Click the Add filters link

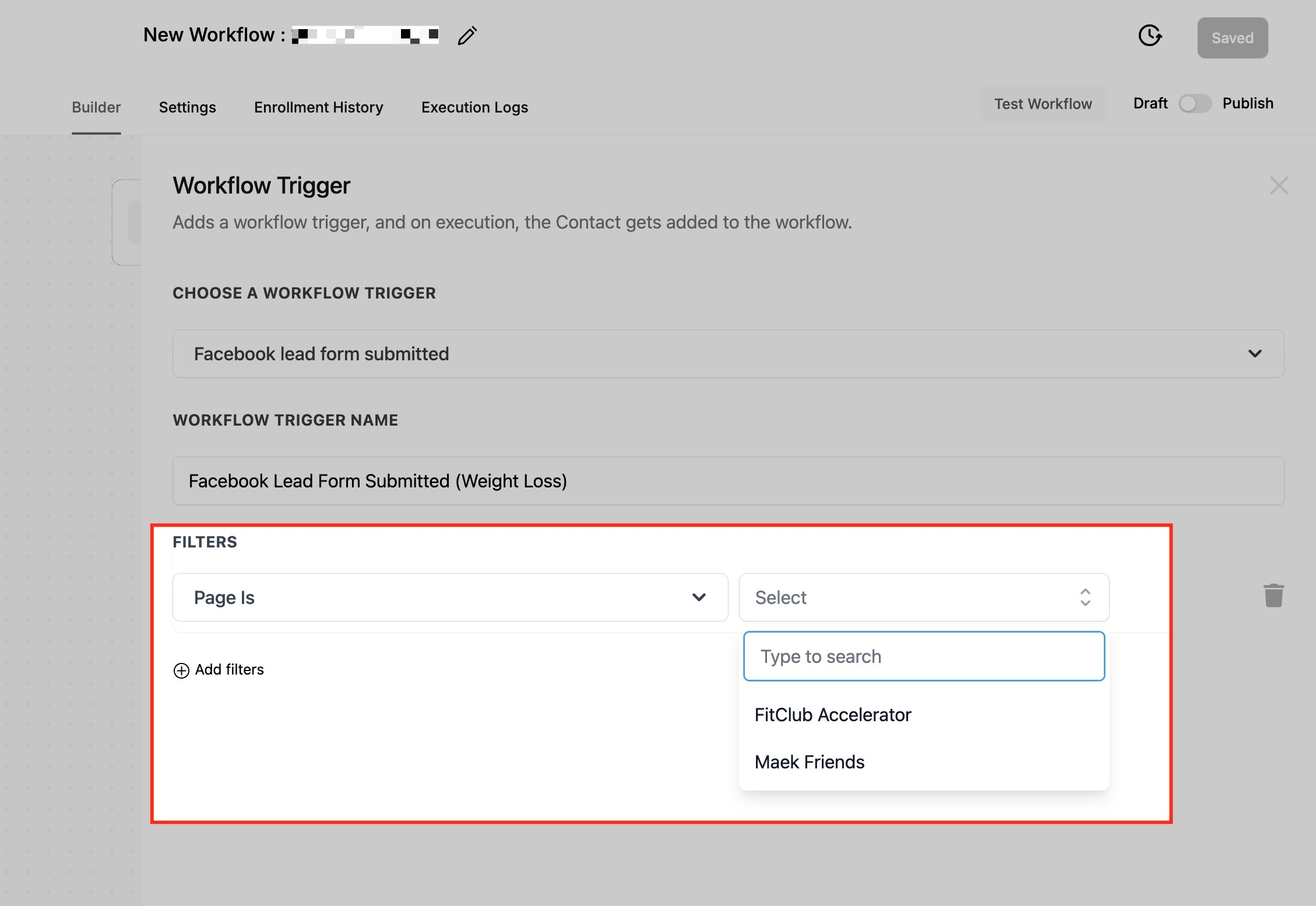click(x=229, y=670)
